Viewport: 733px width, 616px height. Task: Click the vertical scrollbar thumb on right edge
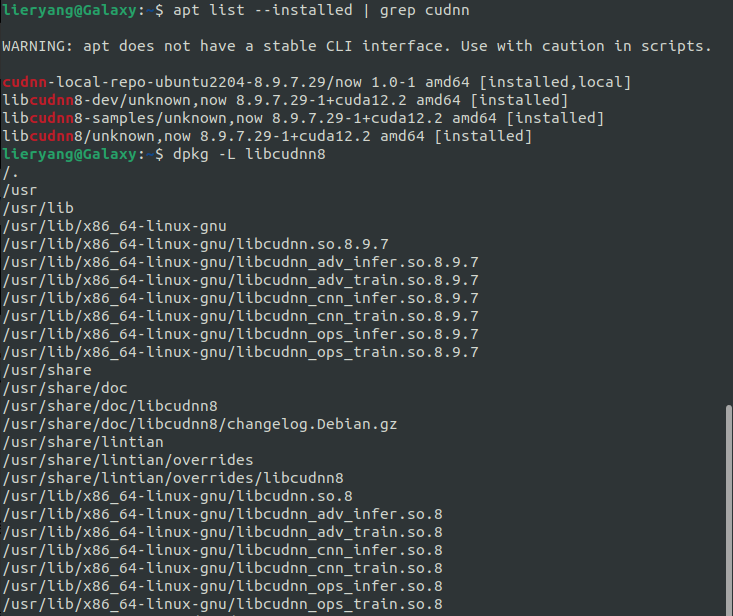[728, 510]
